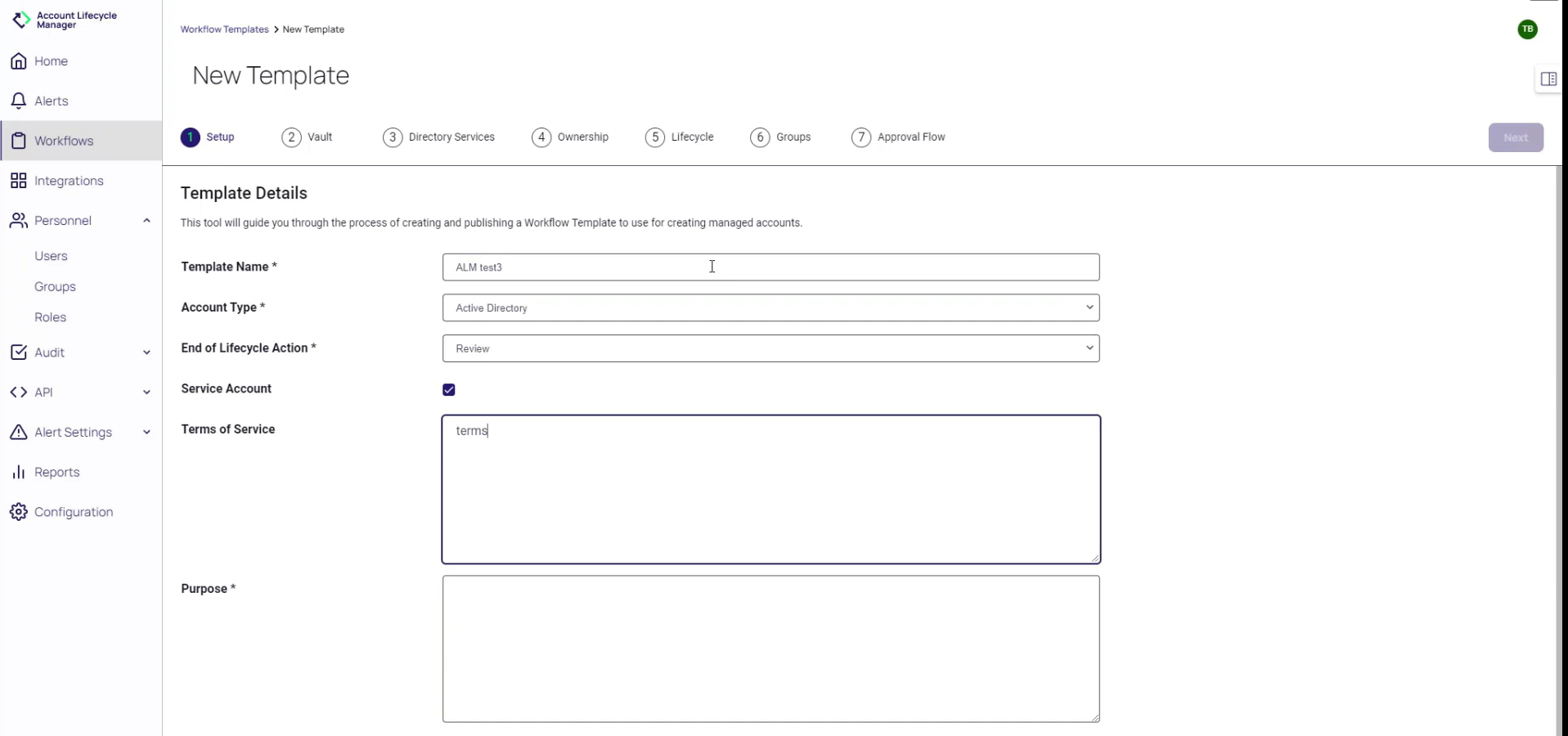Open the Integrations section

69,180
